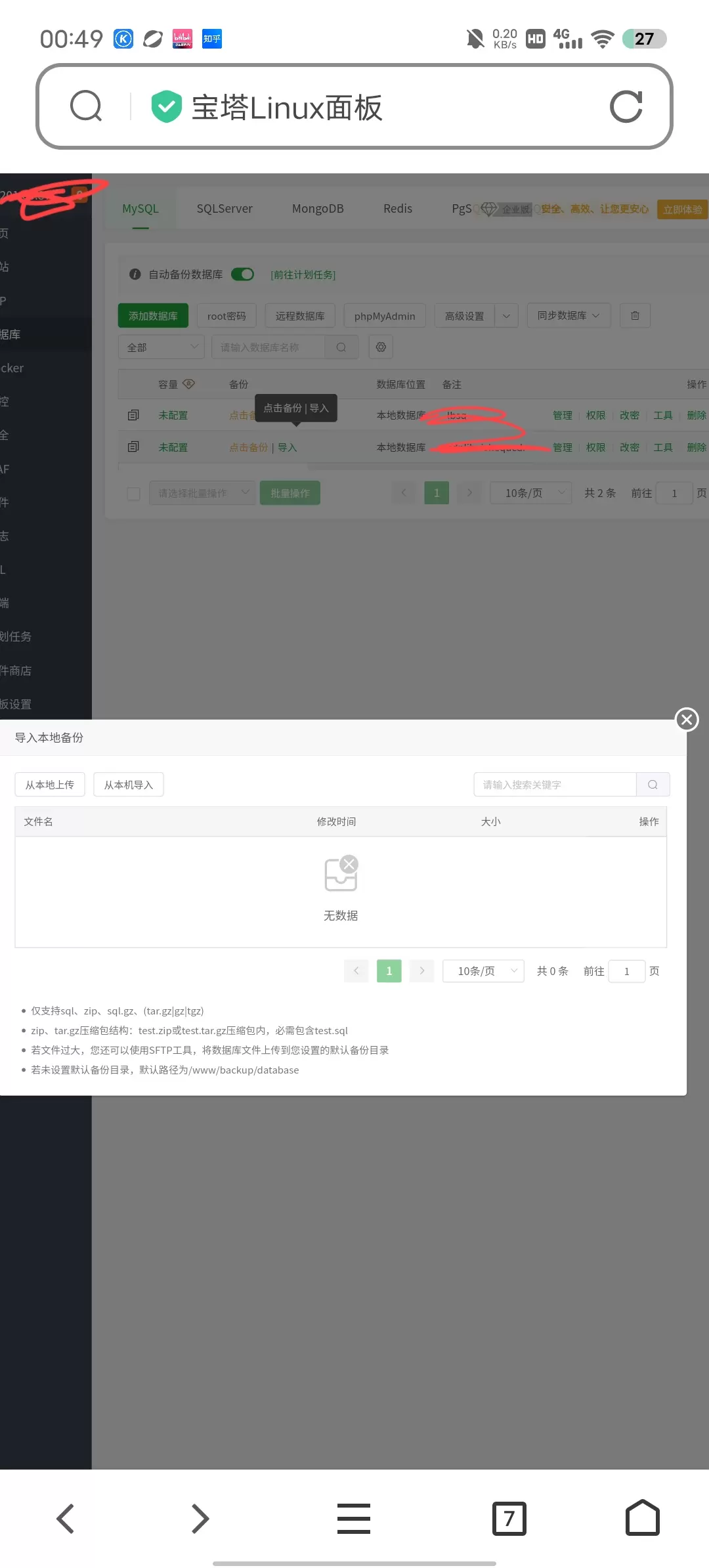Navigate back with browser back arrow
The height and width of the screenshot is (1568, 709).
[66, 1518]
